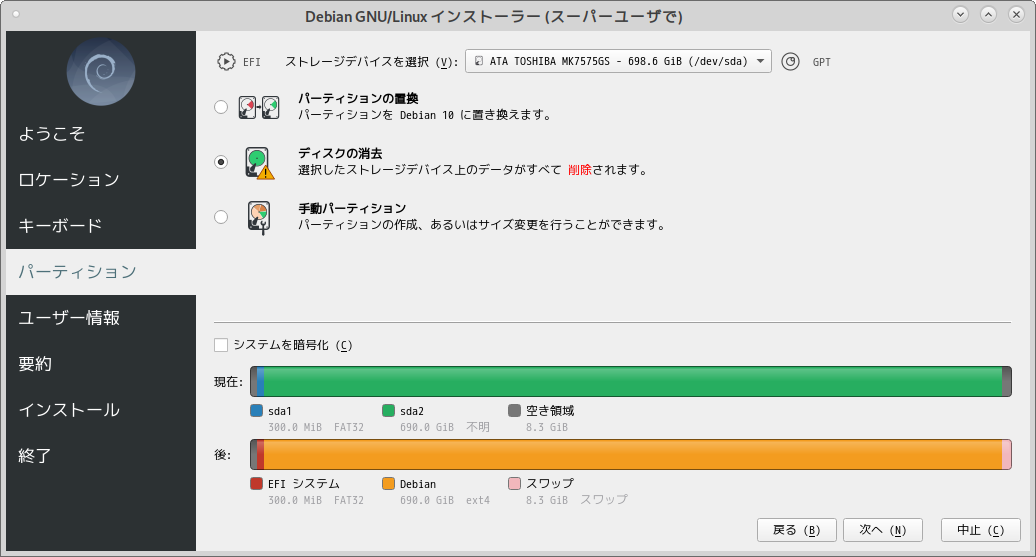1036x557 pixels.
Task: Select 手動パーティション radio button
Action: click(221, 217)
